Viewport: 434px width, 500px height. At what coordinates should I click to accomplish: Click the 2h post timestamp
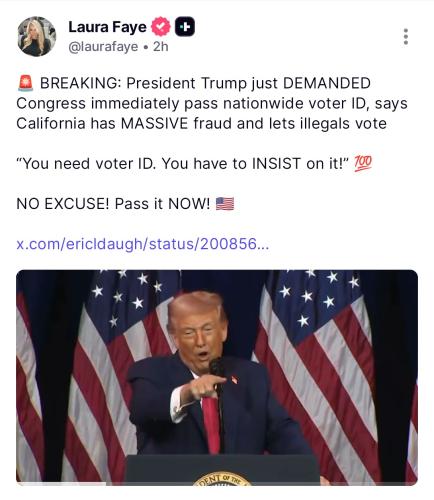(x=161, y=47)
